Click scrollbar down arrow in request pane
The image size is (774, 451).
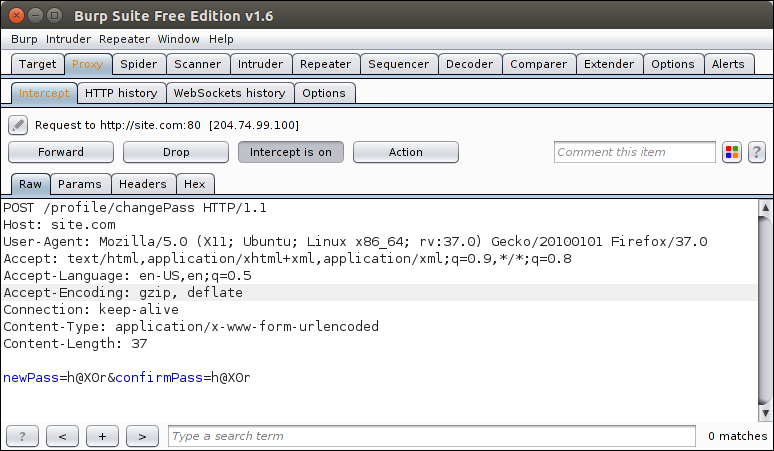[x=765, y=413]
